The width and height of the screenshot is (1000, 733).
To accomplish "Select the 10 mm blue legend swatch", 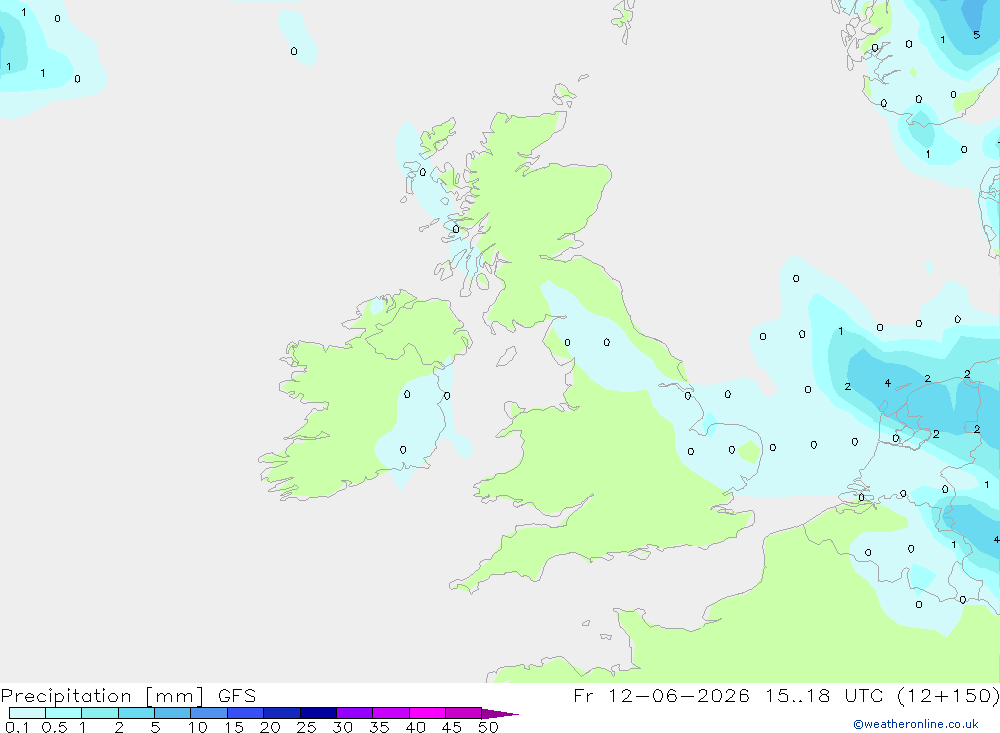I will [x=209, y=713].
